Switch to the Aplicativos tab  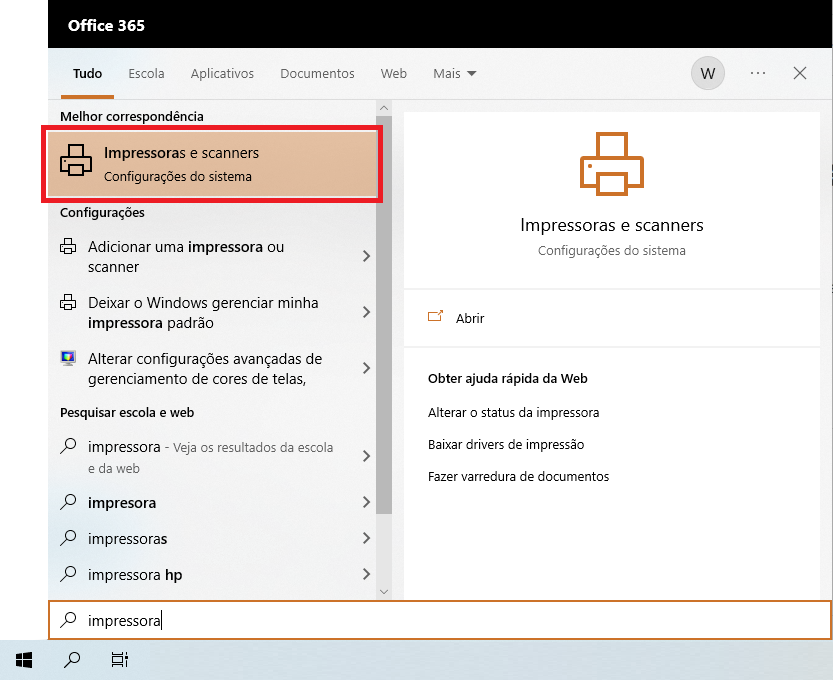tap(222, 73)
